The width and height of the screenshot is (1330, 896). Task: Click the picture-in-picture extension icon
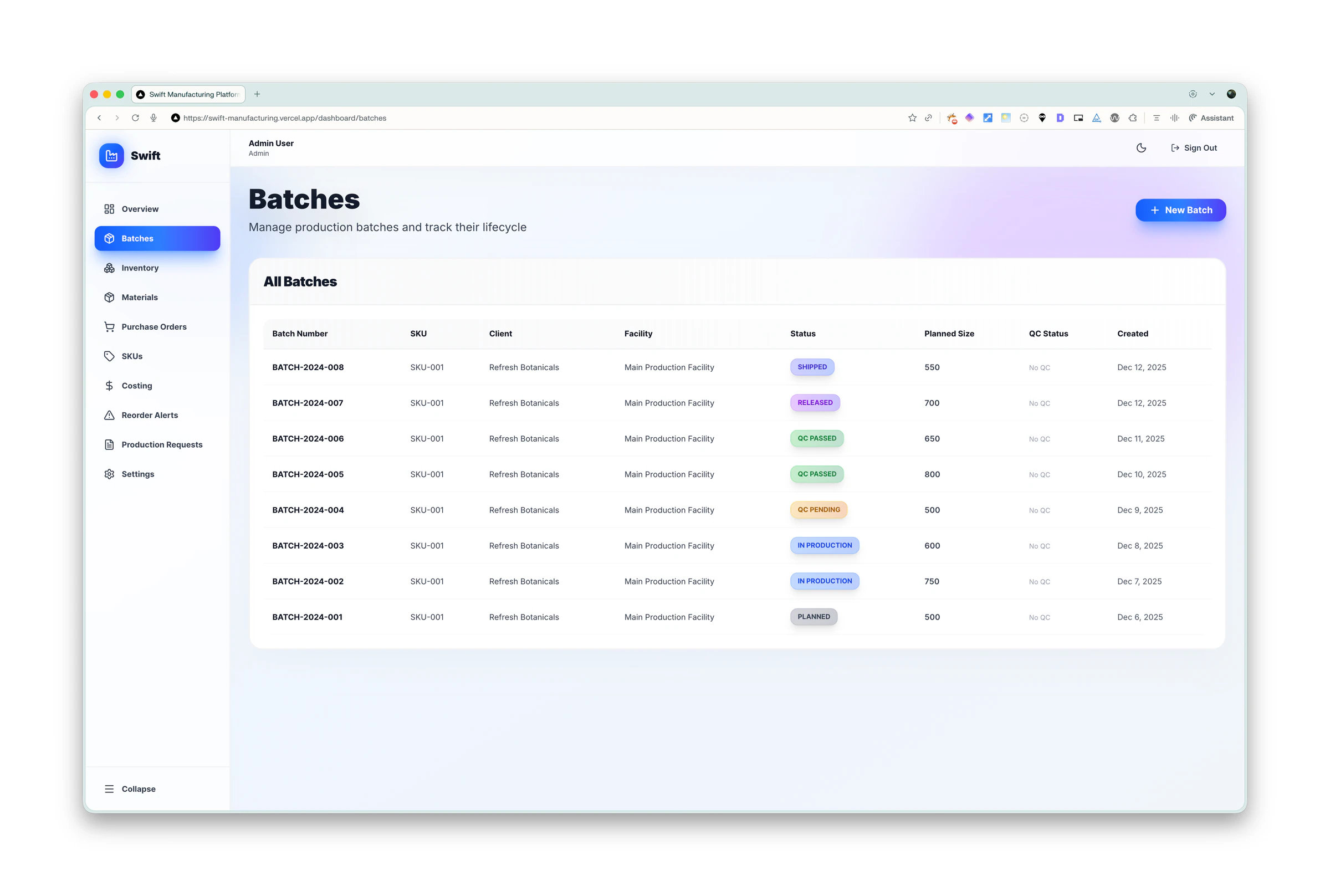(1078, 117)
